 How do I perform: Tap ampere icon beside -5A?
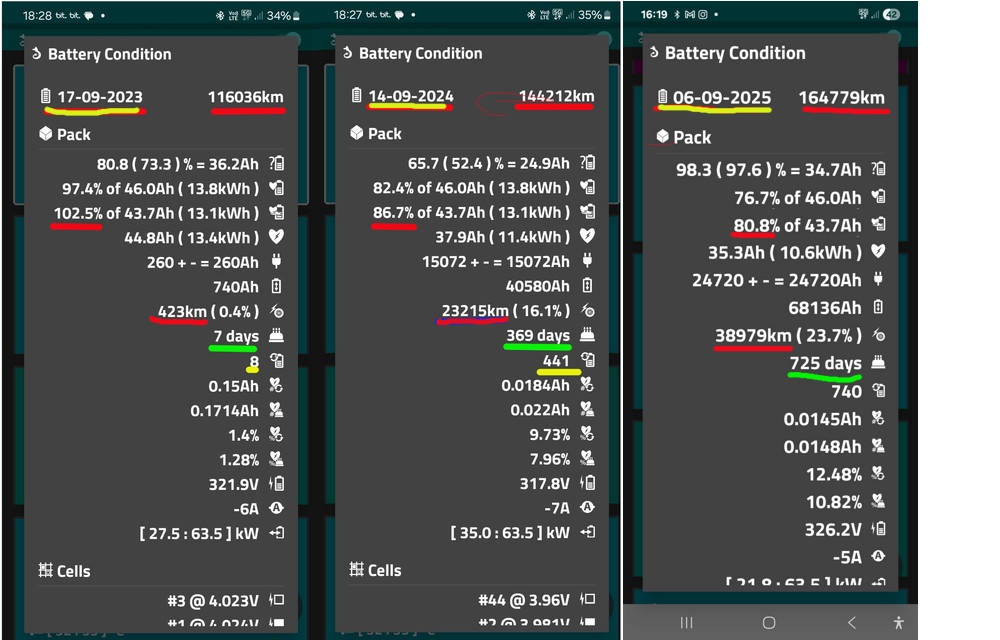(x=878, y=556)
